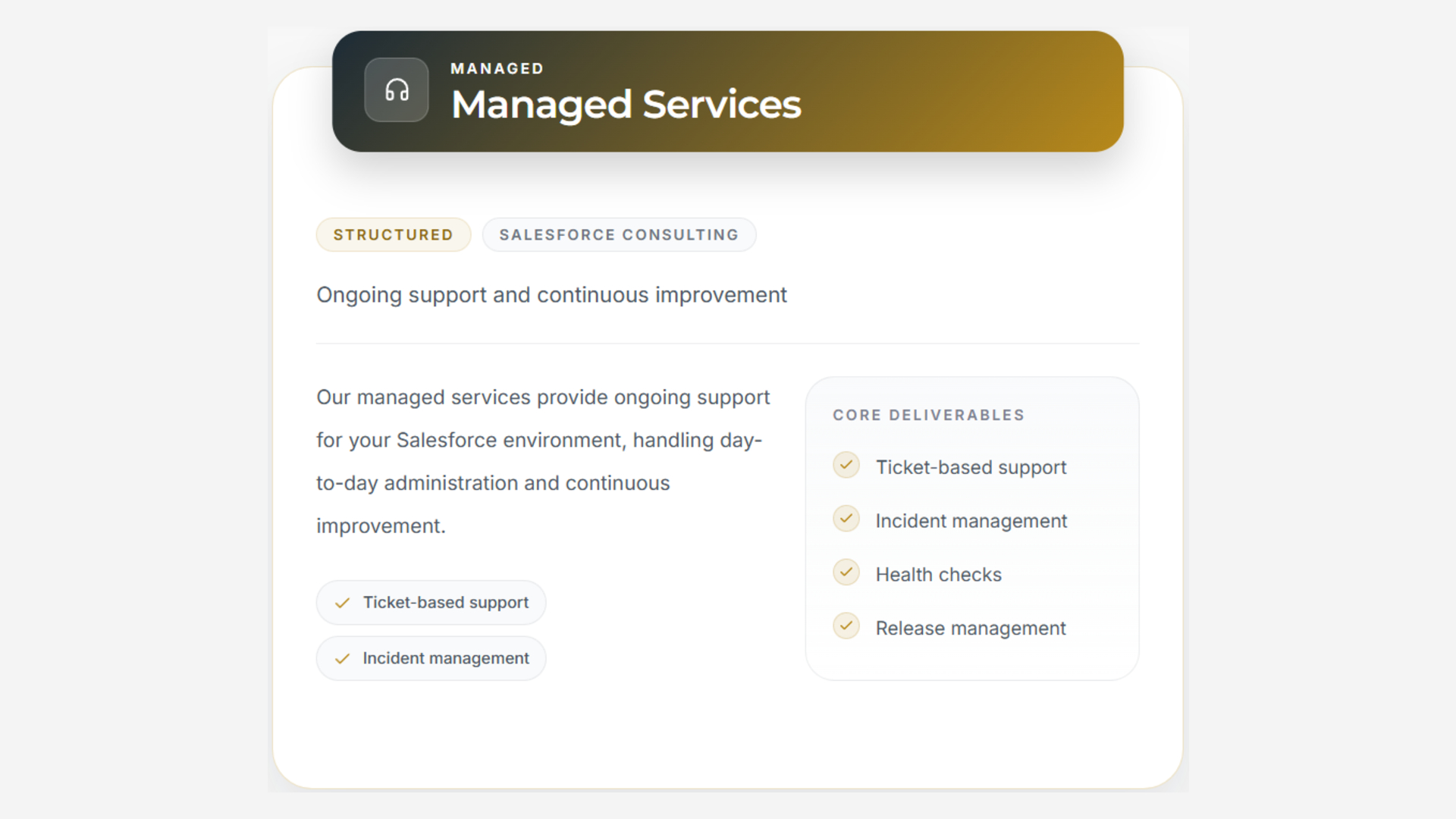This screenshot has height=819, width=1456.
Task: Click the headphones icon in the header
Action: [x=397, y=90]
